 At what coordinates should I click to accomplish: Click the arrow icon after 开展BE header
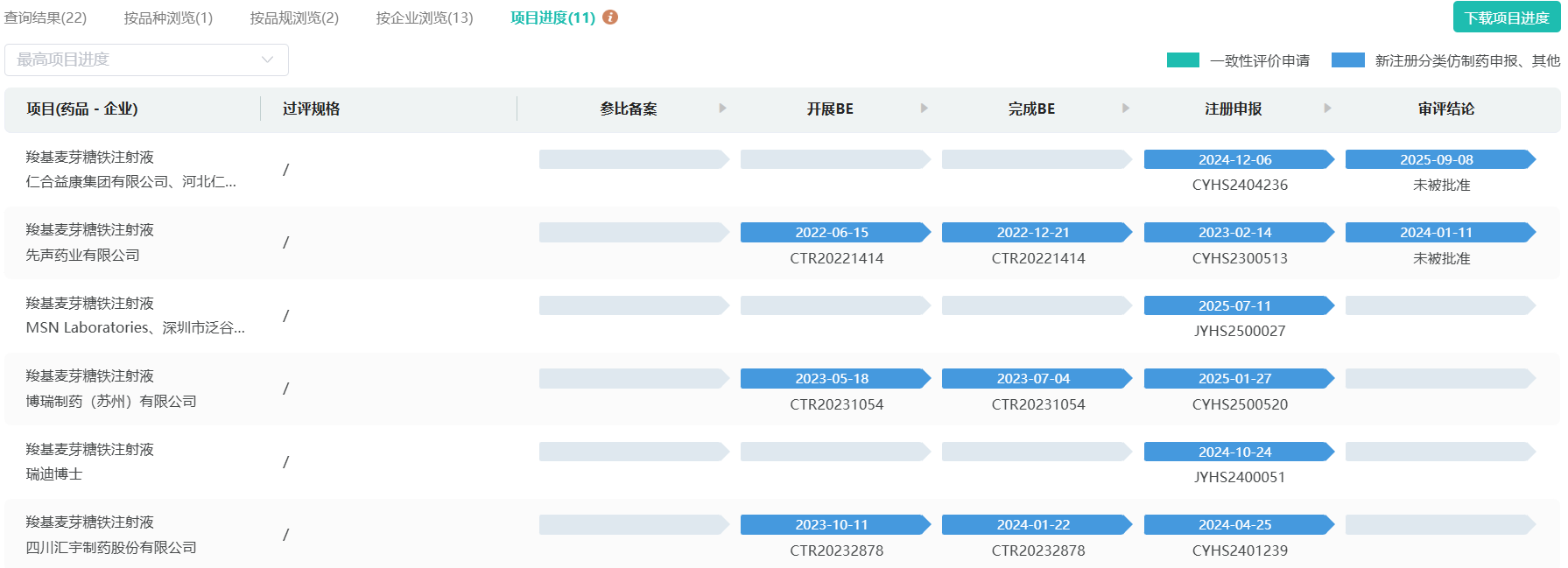pos(924,109)
